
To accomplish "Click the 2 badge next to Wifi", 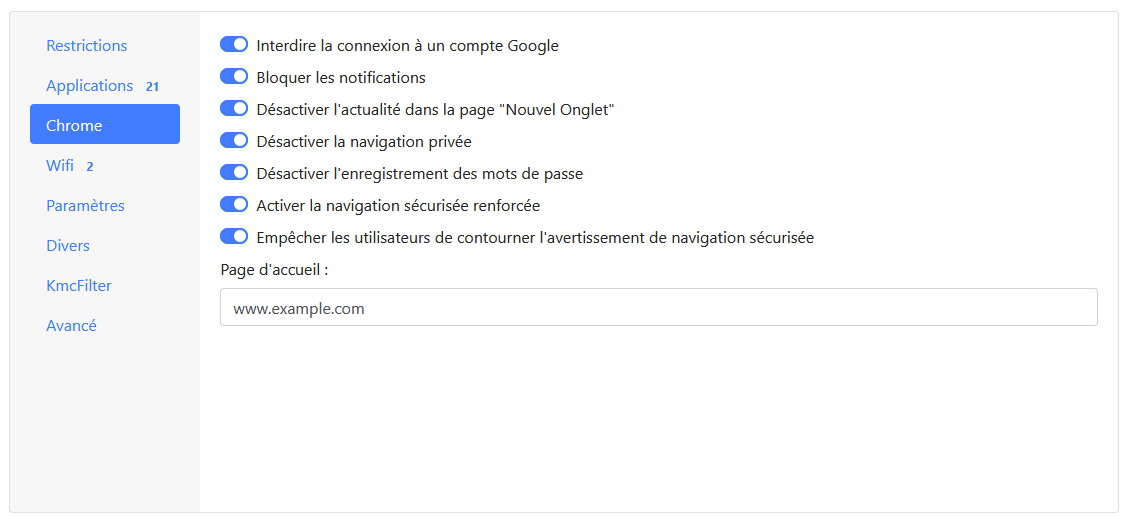I will [90, 167].
